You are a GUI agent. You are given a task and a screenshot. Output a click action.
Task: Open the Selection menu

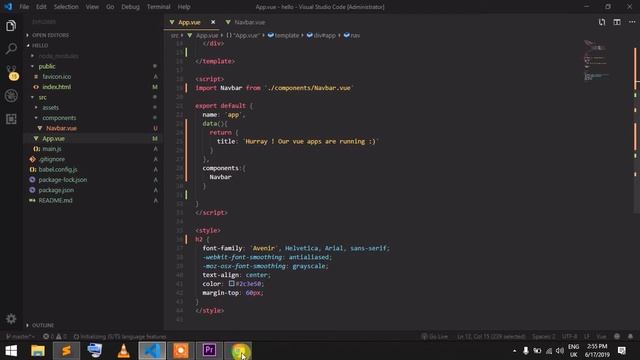(x=66, y=7)
